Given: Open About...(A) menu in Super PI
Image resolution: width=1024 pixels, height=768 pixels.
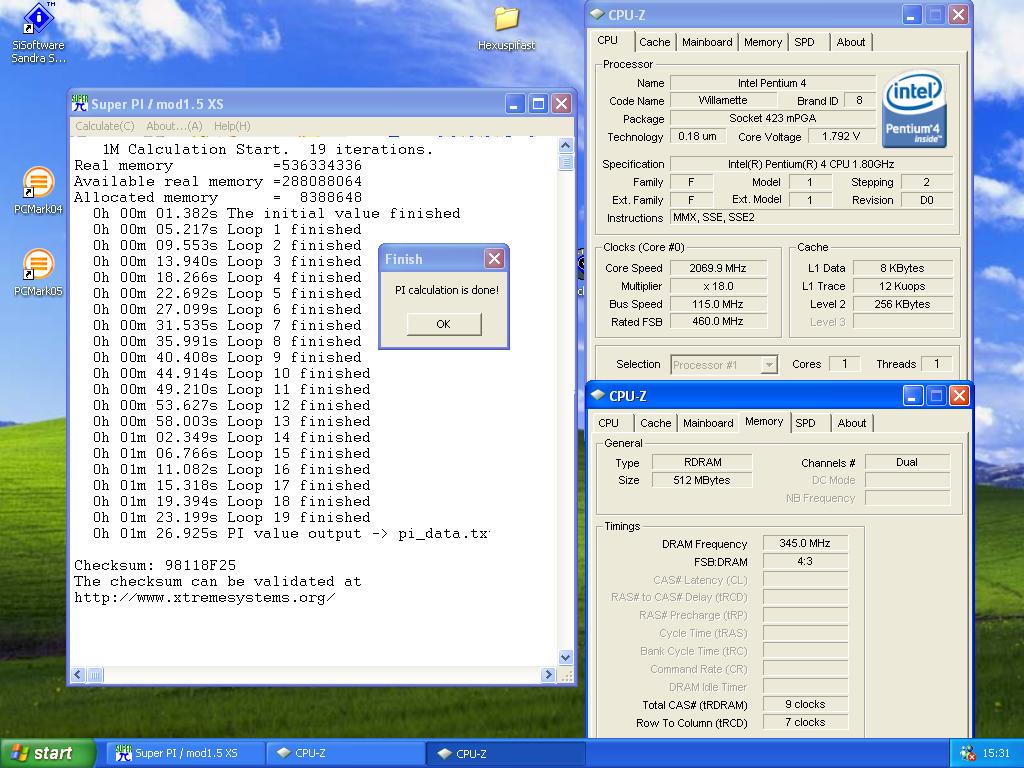Looking at the screenshot, I should [174, 126].
